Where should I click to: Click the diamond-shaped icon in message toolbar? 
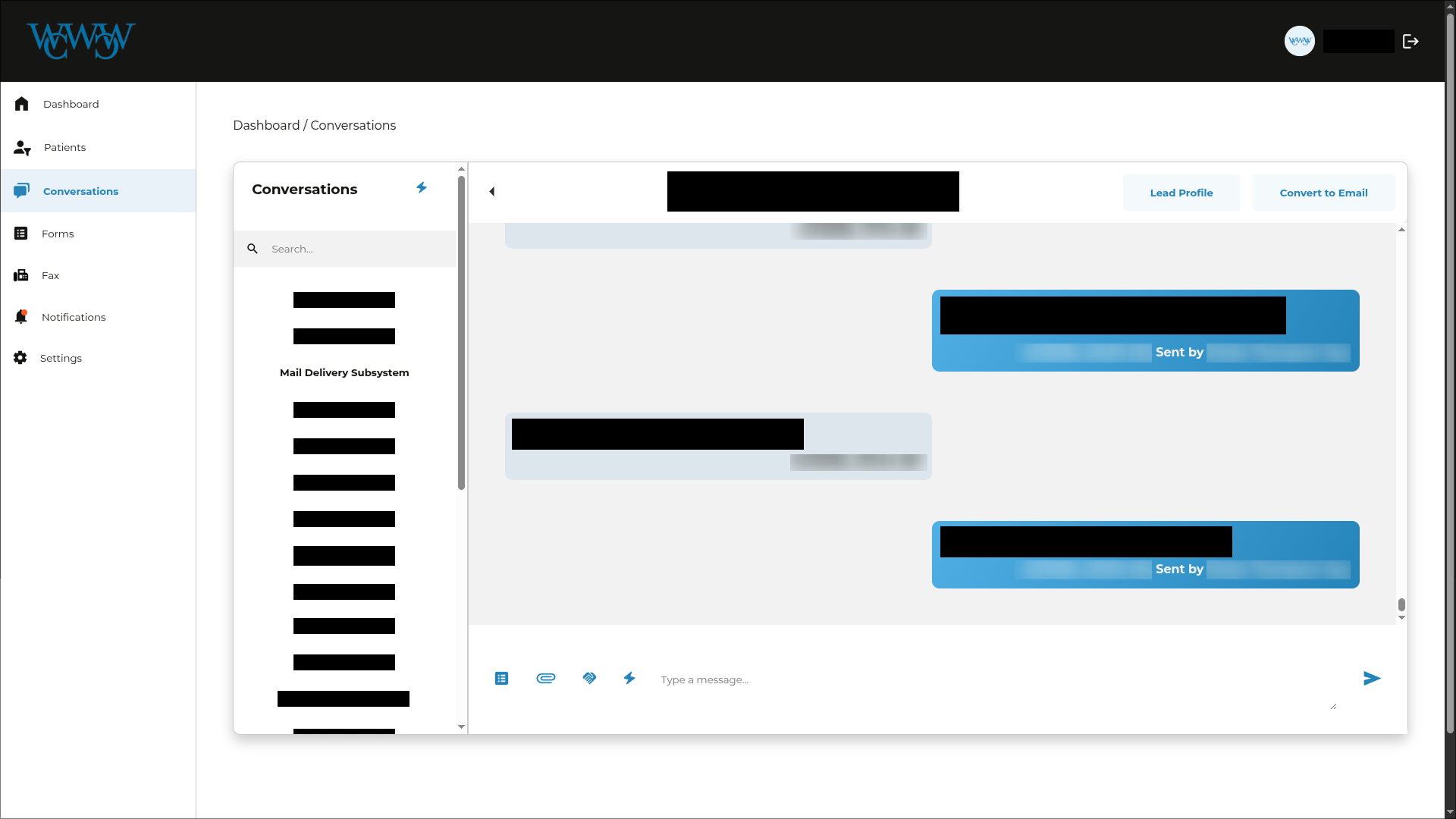click(589, 678)
